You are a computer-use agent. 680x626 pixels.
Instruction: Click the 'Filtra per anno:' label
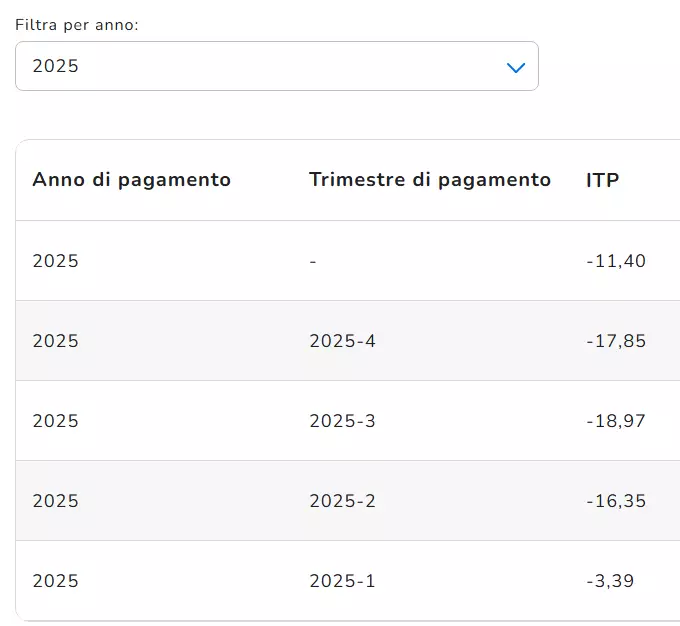[76, 24]
